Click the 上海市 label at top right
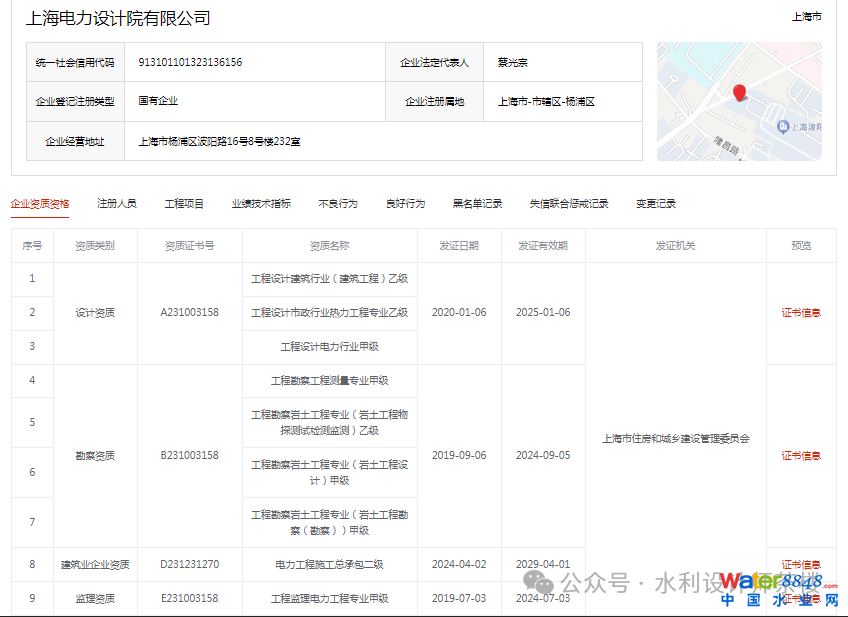 point(806,17)
